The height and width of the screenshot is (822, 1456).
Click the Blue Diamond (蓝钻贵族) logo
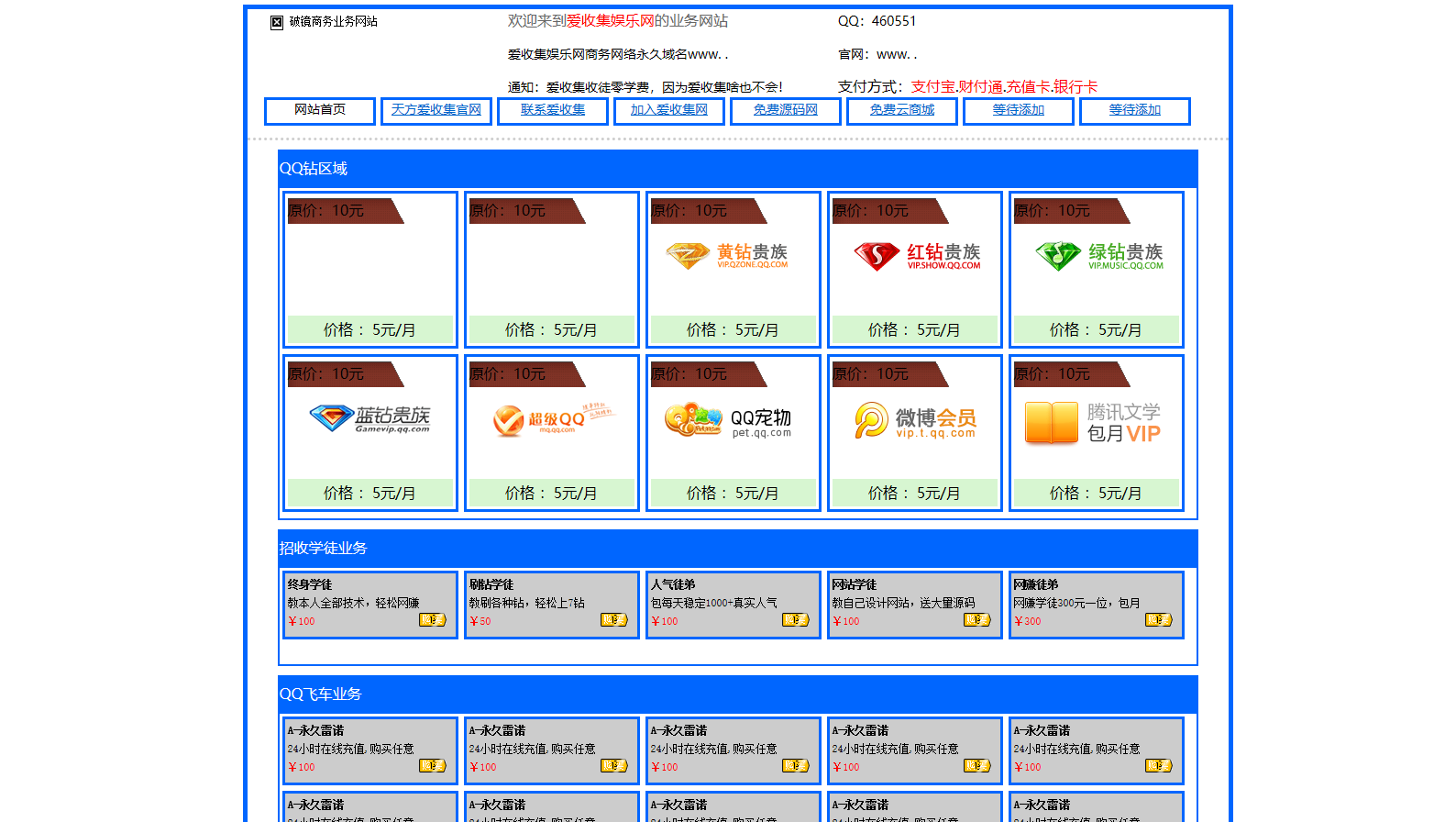tap(370, 418)
